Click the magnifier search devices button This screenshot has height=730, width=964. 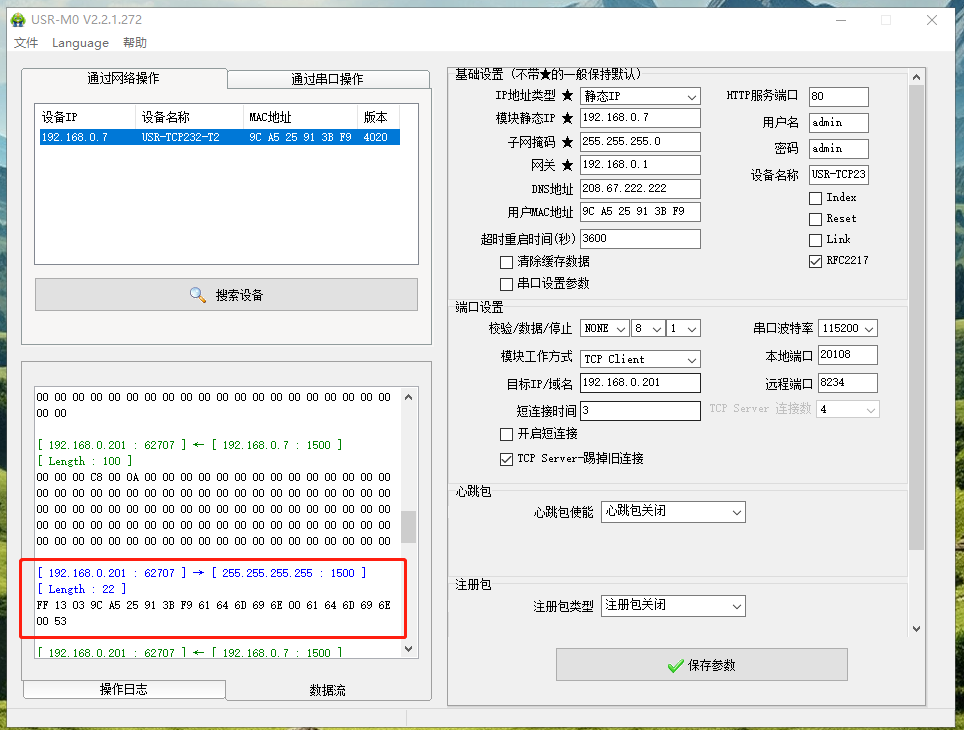pos(226,295)
